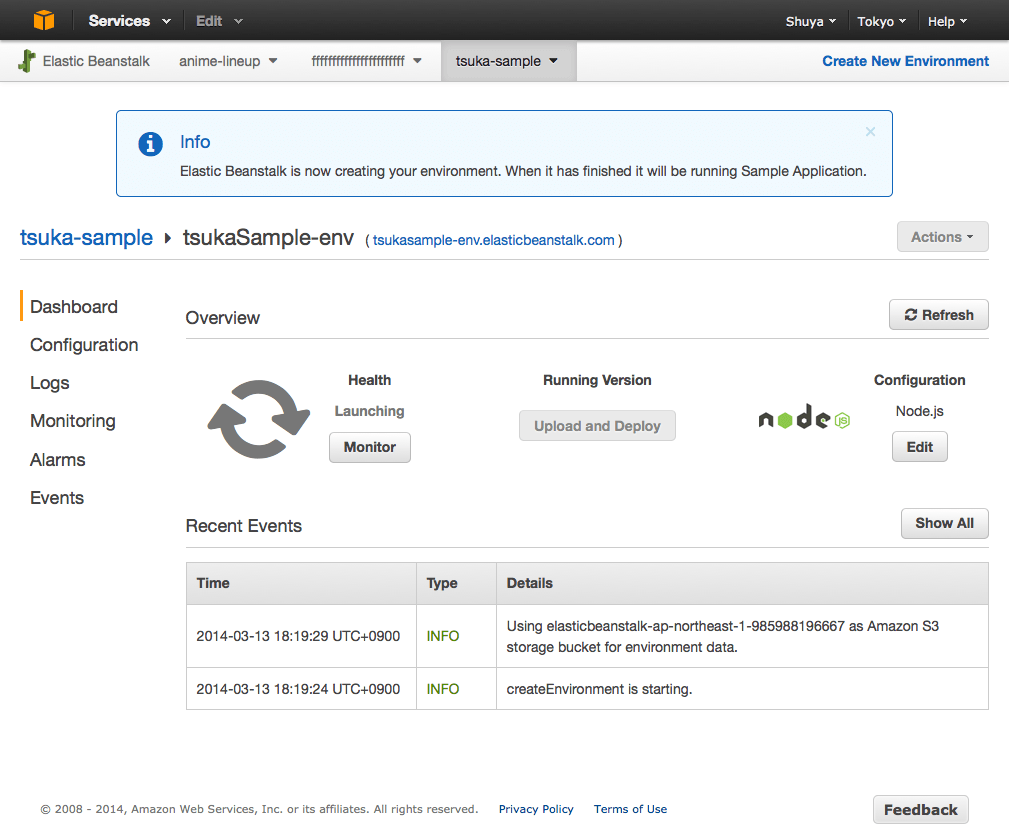Click the Create New Environment link

tap(905, 61)
